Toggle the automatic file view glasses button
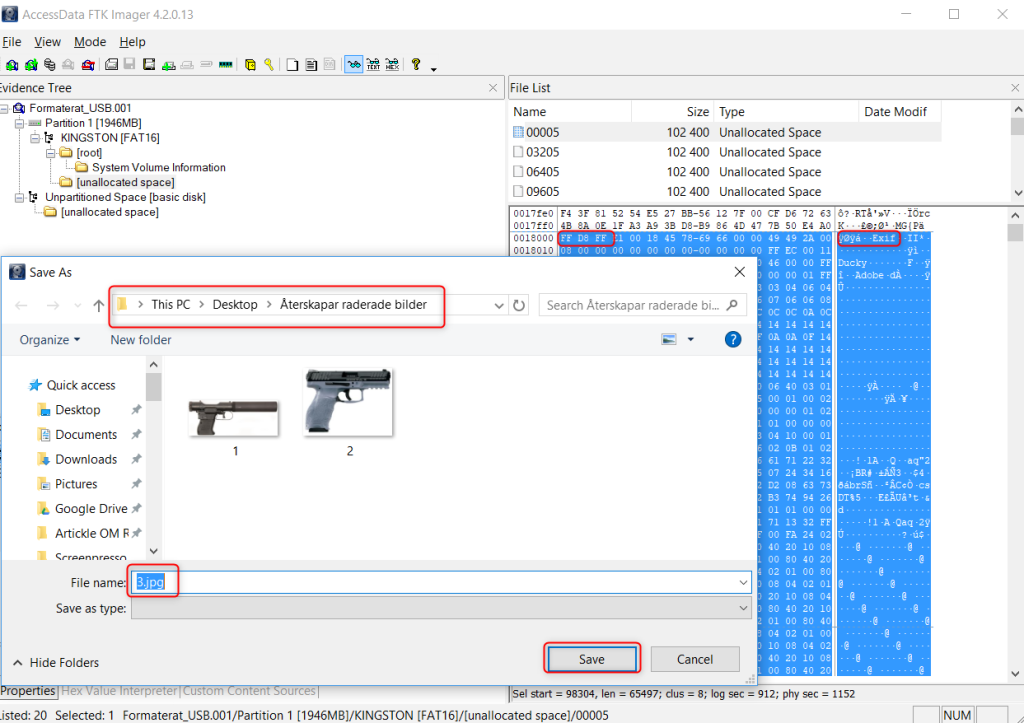The width and height of the screenshot is (1024, 723). click(353, 65)
